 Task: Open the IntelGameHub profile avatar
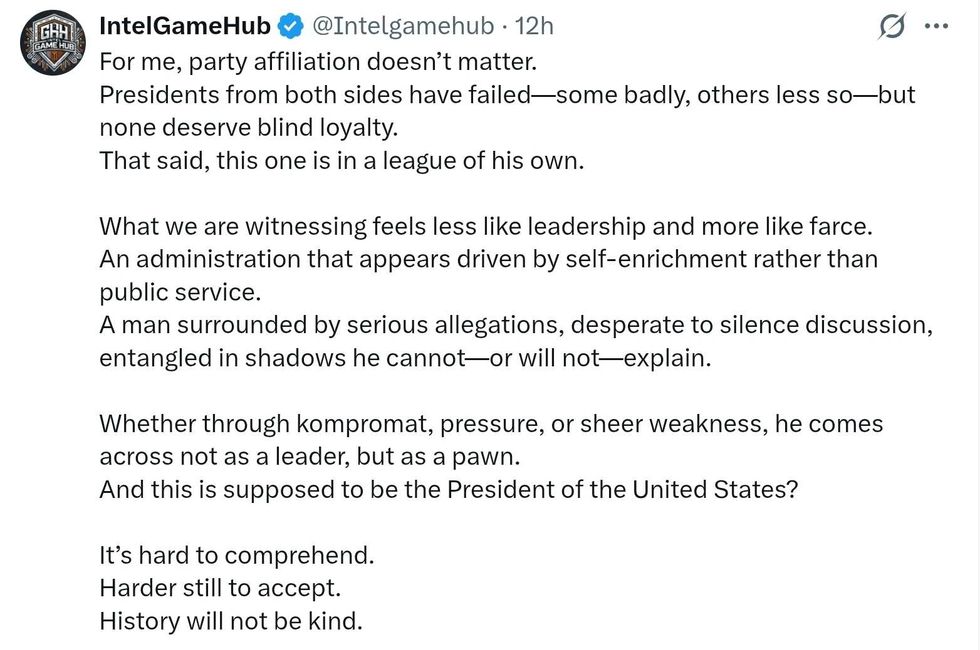(x=53, y=44)
